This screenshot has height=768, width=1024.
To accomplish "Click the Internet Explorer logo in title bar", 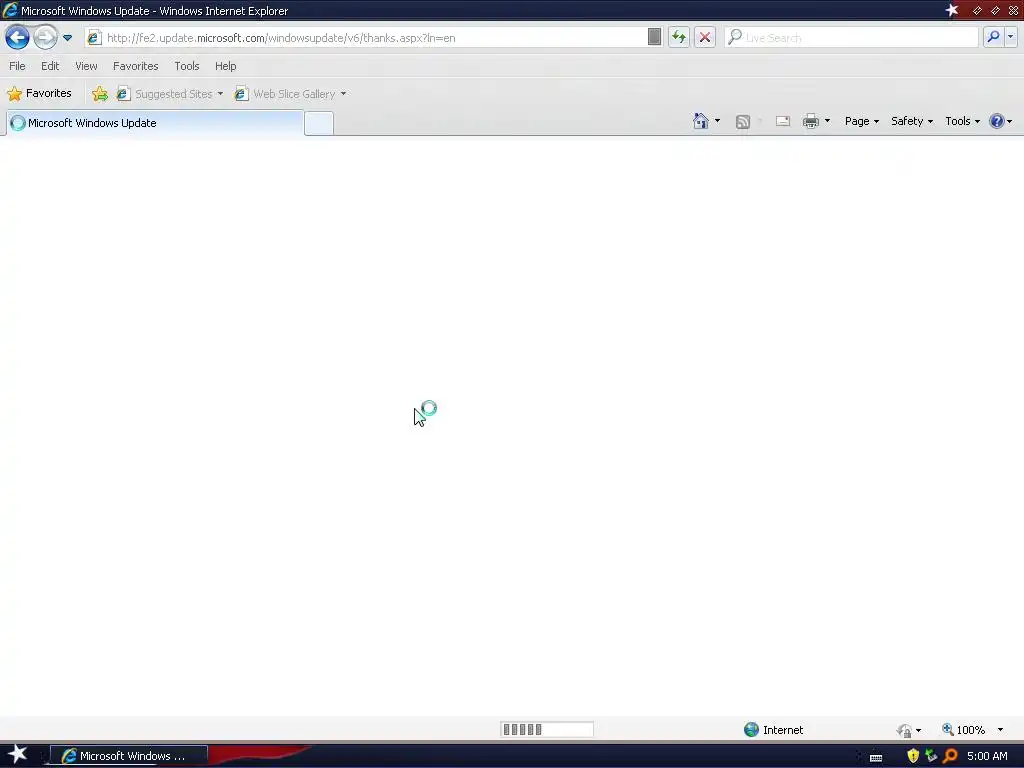I will coord(10,10).
